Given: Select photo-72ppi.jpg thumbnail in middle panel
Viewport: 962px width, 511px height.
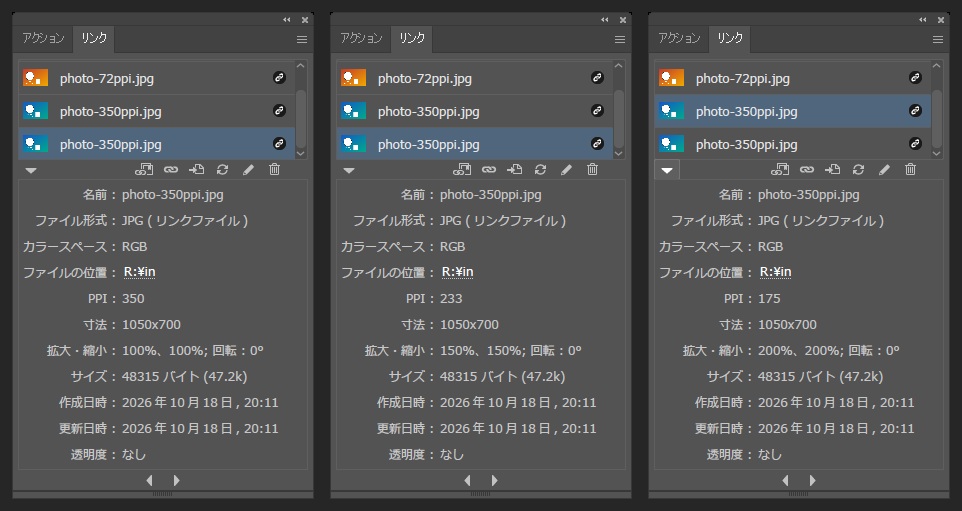Looking at the screenshot, I should (x=353, y=78).
